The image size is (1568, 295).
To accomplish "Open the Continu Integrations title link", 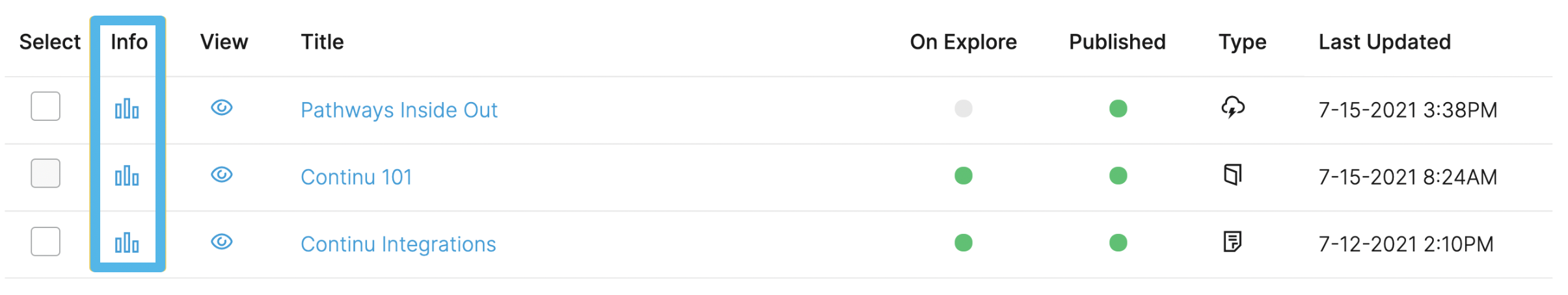I will point(398,244).
